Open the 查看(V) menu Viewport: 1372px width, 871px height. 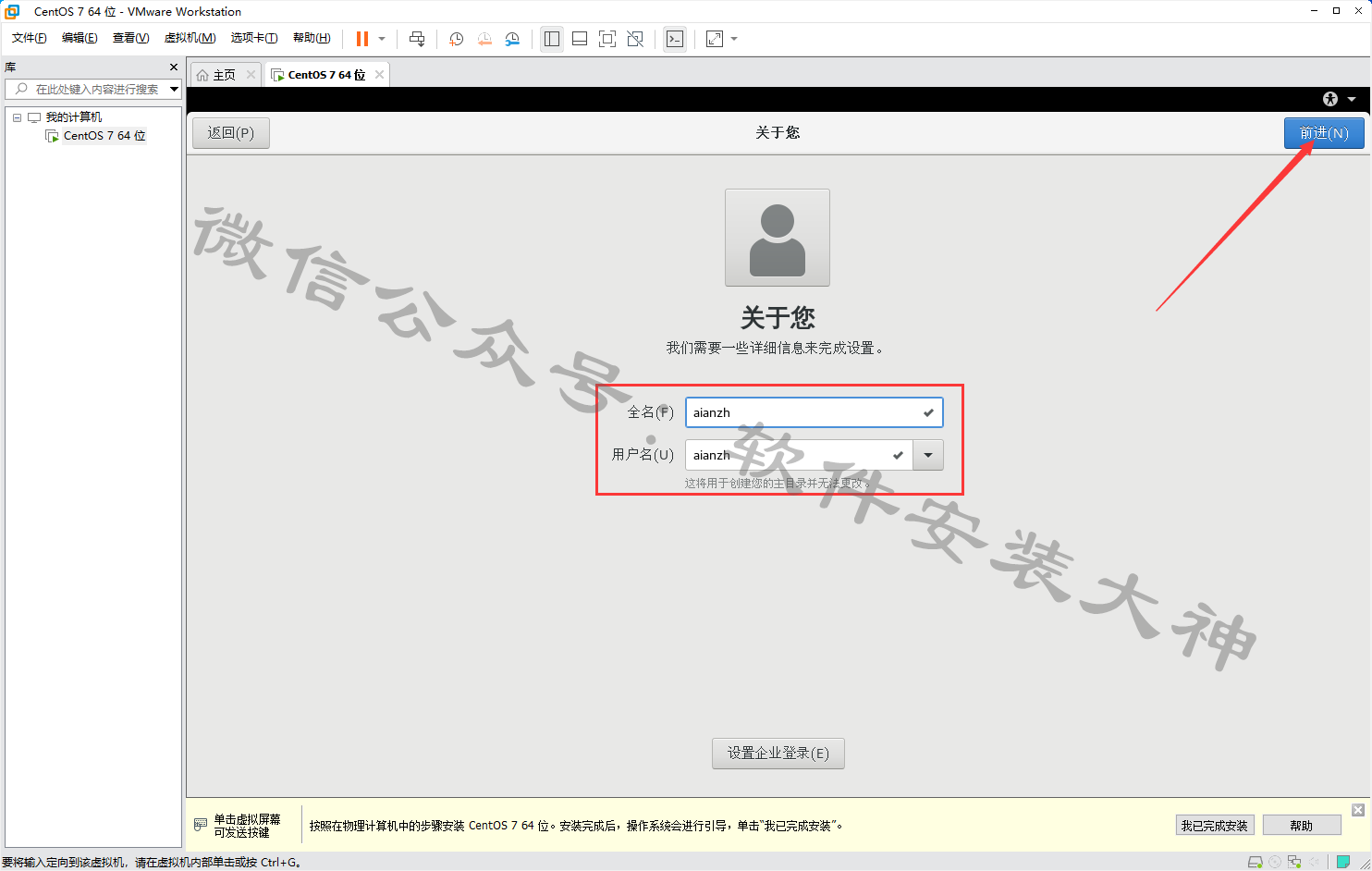tap(130, 38)
